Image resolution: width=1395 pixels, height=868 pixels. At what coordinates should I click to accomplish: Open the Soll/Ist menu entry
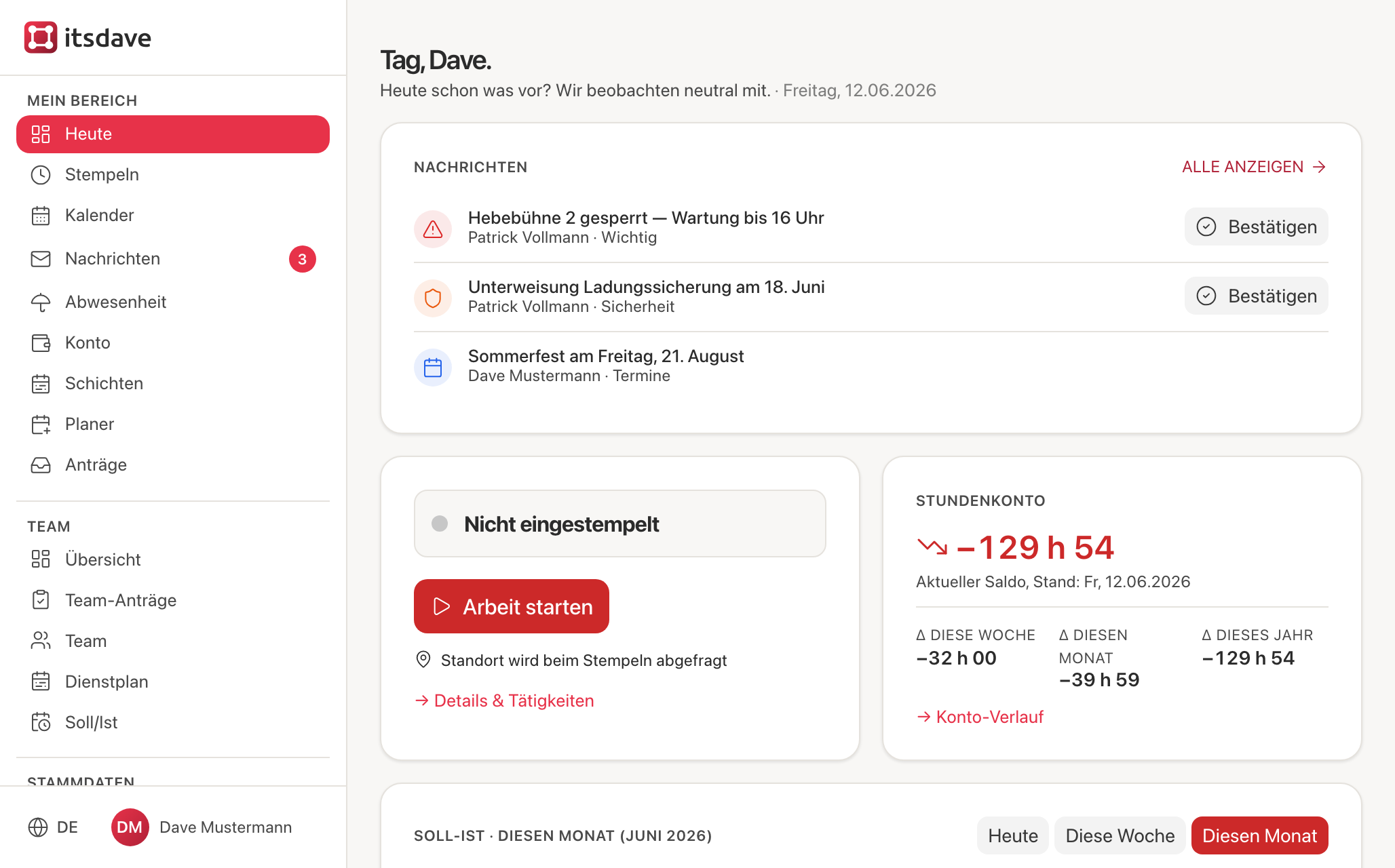tap(173, 722)
